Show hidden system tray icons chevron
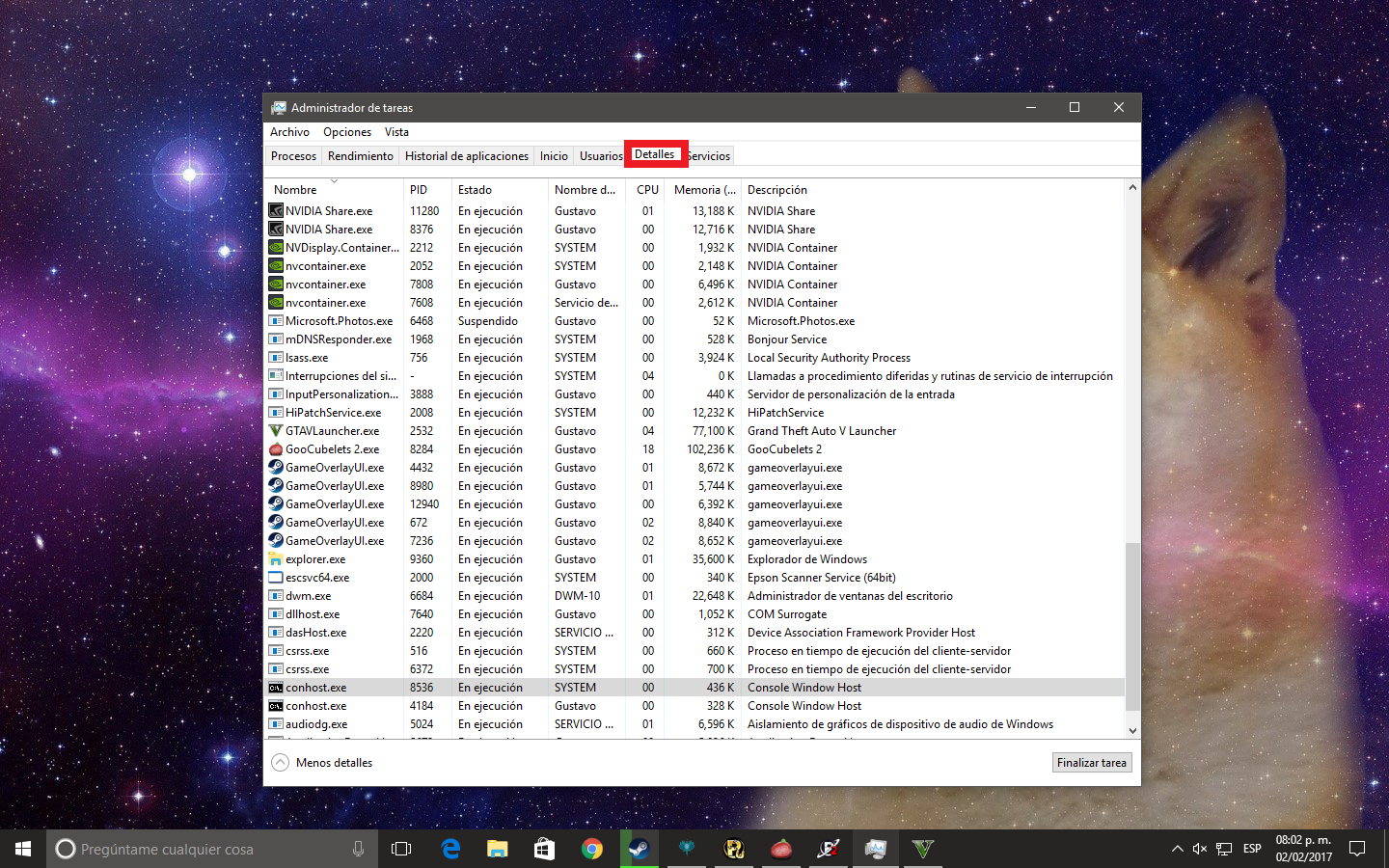This screenshot has width=1389, height=868. (1177, 849)
